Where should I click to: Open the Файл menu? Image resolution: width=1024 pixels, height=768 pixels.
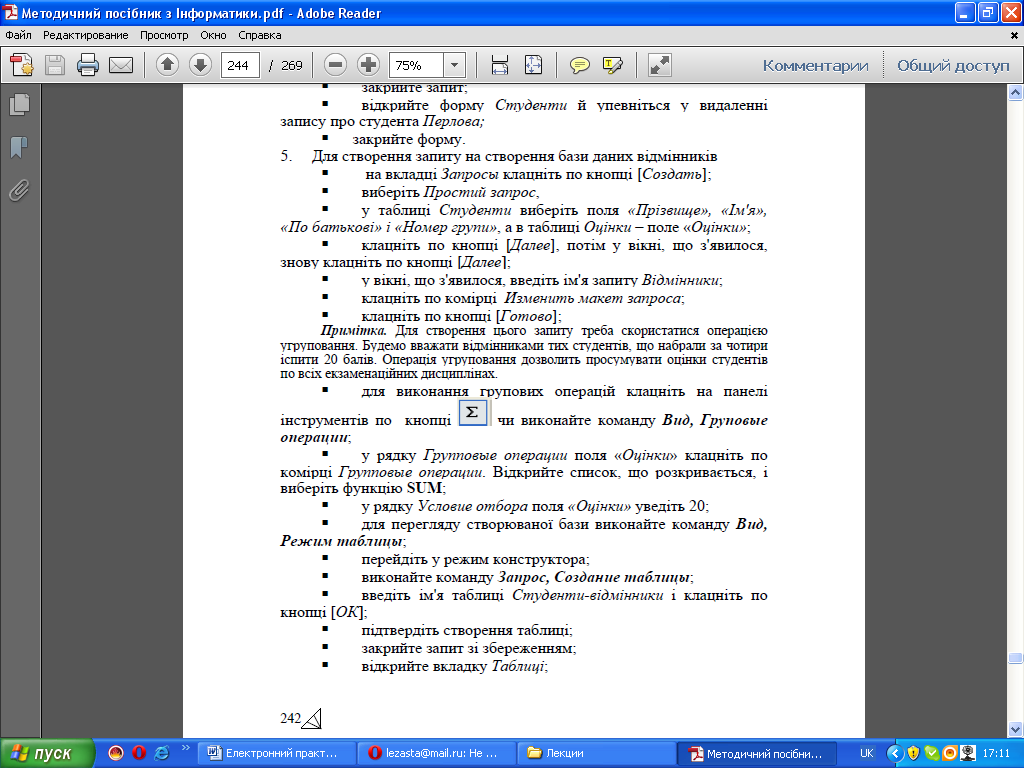19,35
